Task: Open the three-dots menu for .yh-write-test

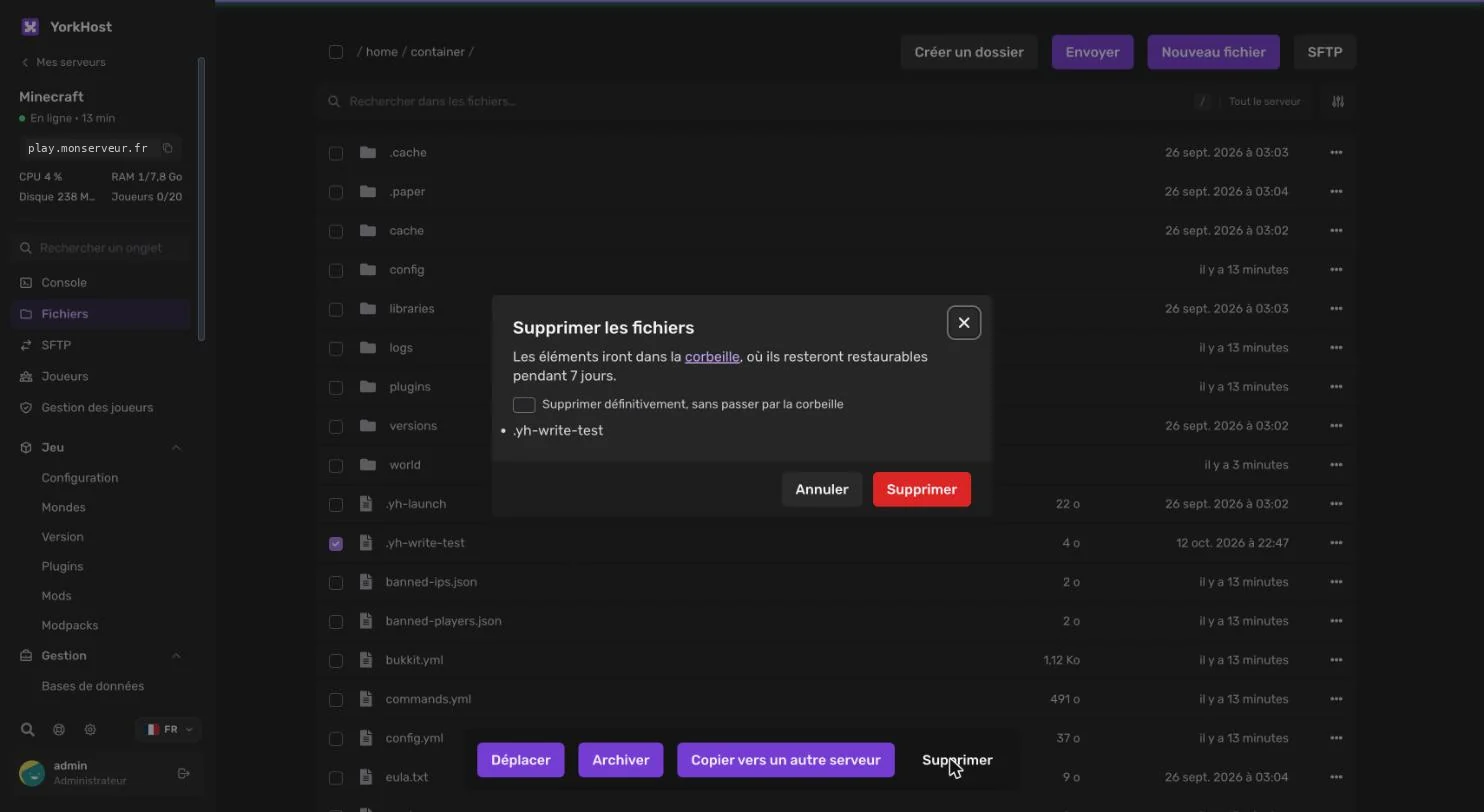Action: click(1336, 543)
